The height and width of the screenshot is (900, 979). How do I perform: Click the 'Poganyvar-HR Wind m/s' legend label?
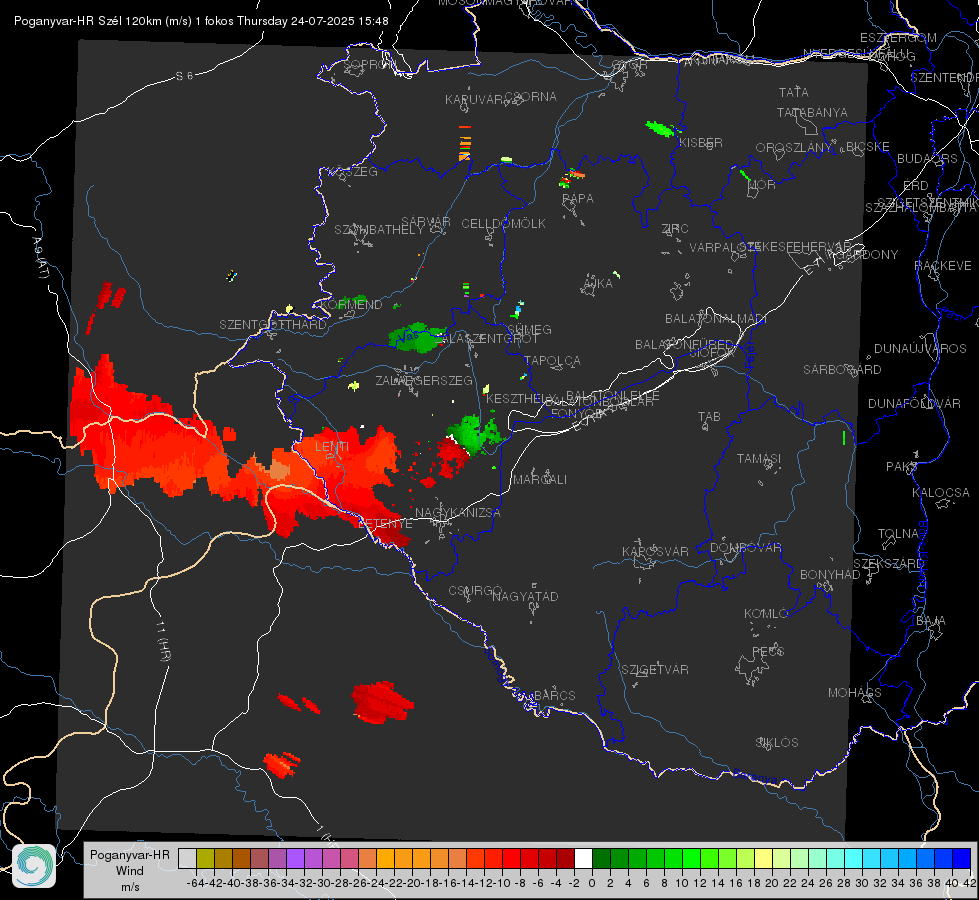[x=130, y=871]
